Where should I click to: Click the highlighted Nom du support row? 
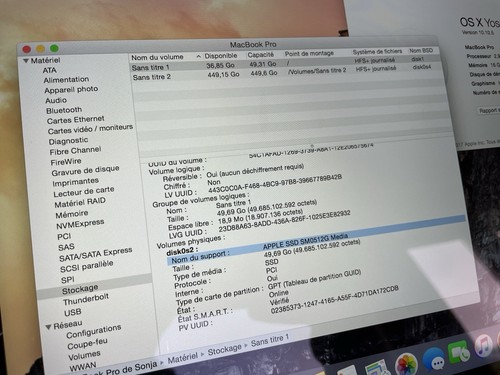point(316,239)
